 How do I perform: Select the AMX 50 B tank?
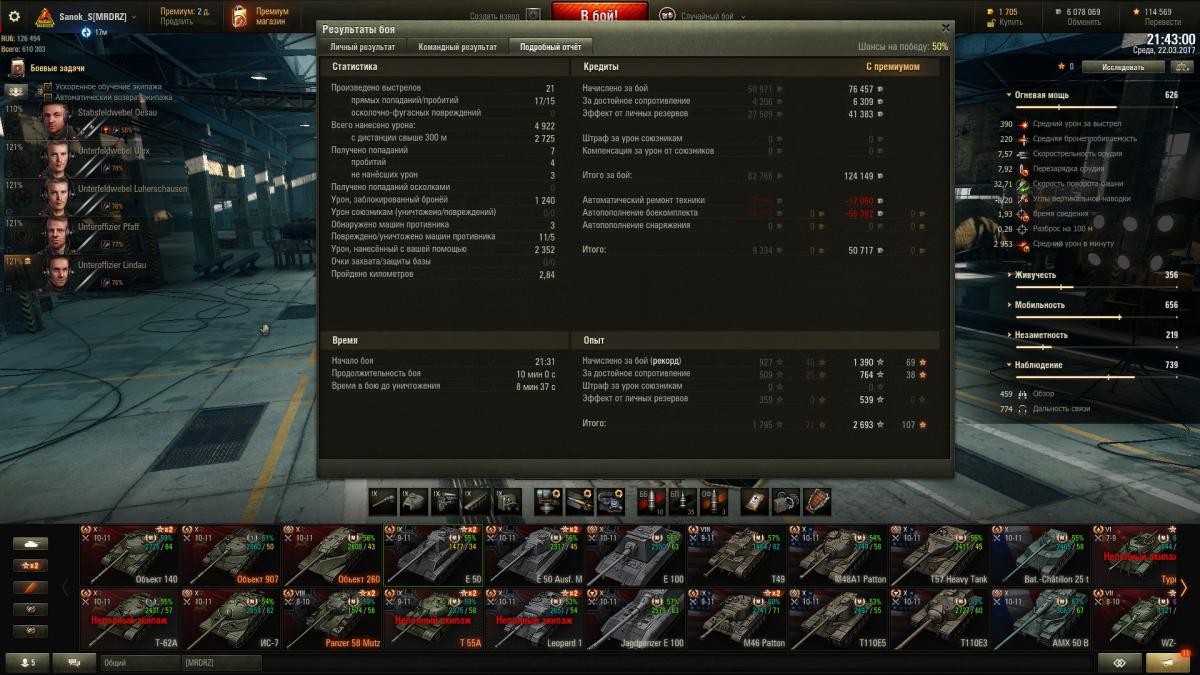1040,619
